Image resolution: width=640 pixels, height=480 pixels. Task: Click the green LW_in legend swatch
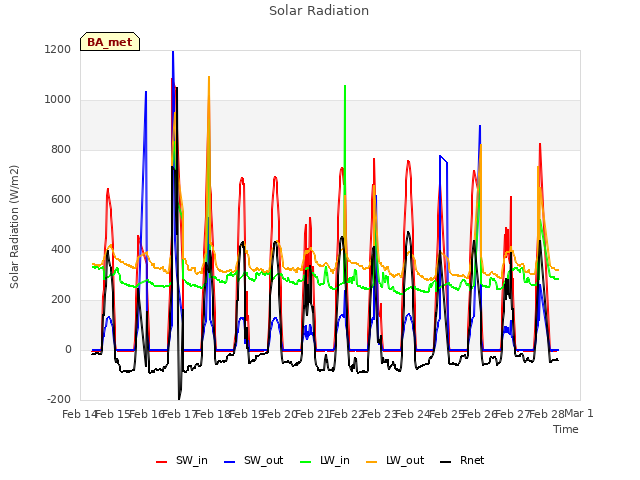tap(306, 462)
